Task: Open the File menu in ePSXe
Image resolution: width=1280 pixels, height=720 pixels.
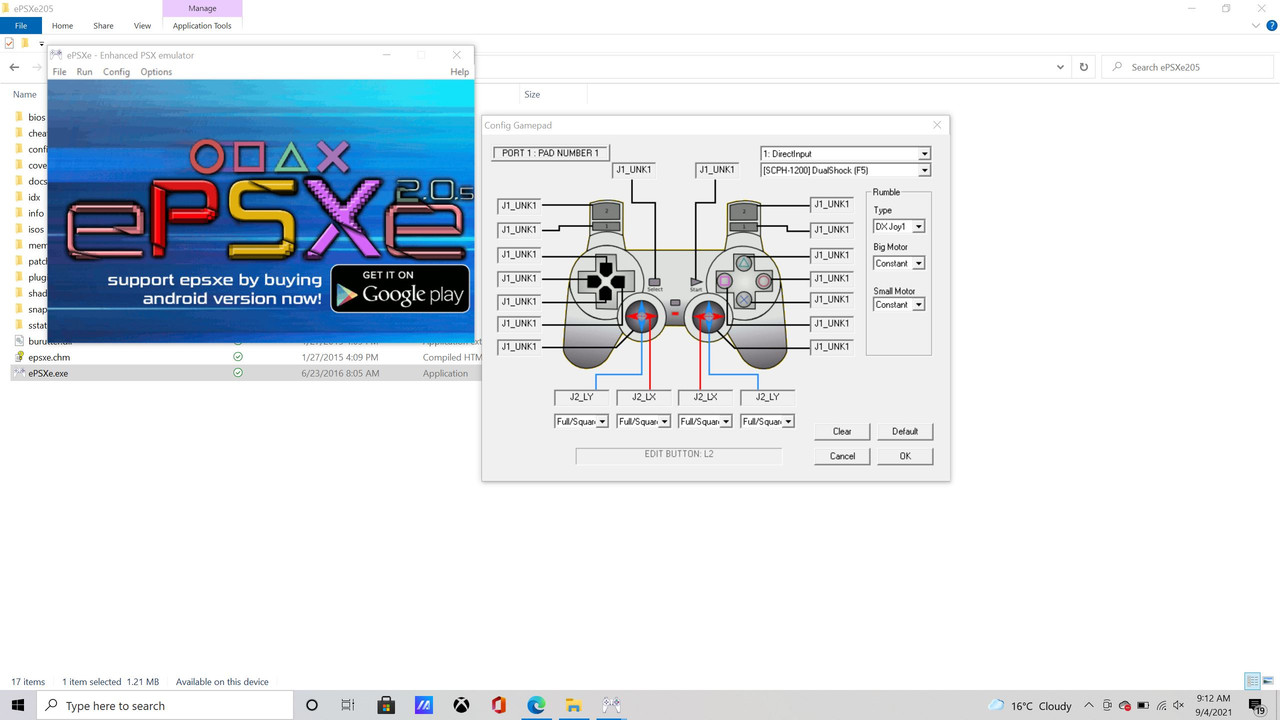Action: 59,72
